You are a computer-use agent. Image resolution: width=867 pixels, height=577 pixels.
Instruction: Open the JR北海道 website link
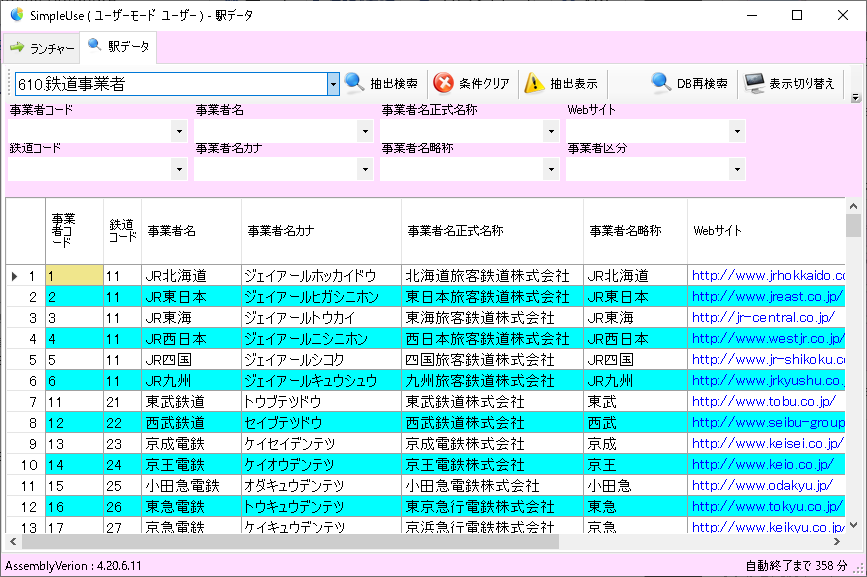(760, 277)
